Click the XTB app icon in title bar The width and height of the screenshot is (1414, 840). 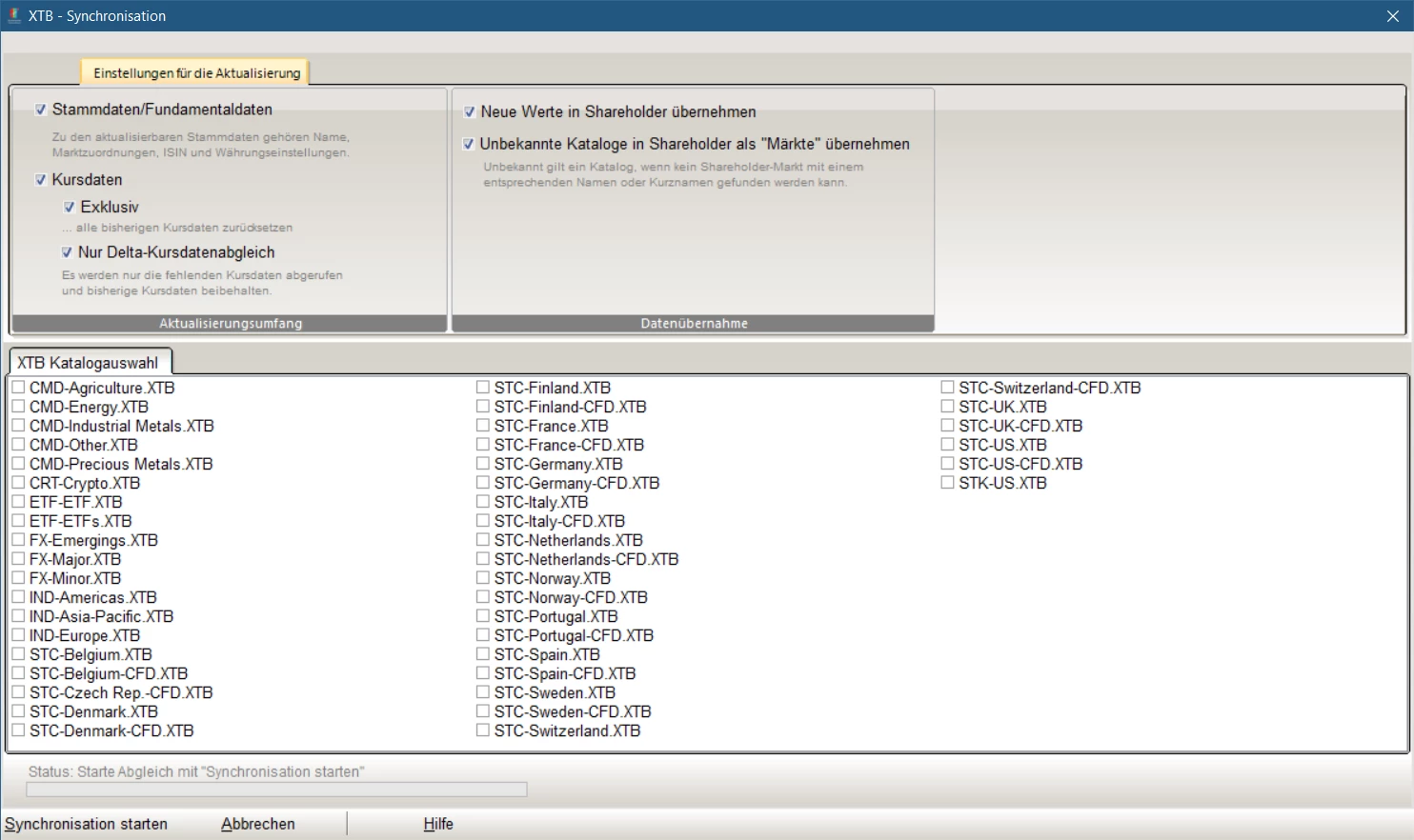(x=14, y=15)
